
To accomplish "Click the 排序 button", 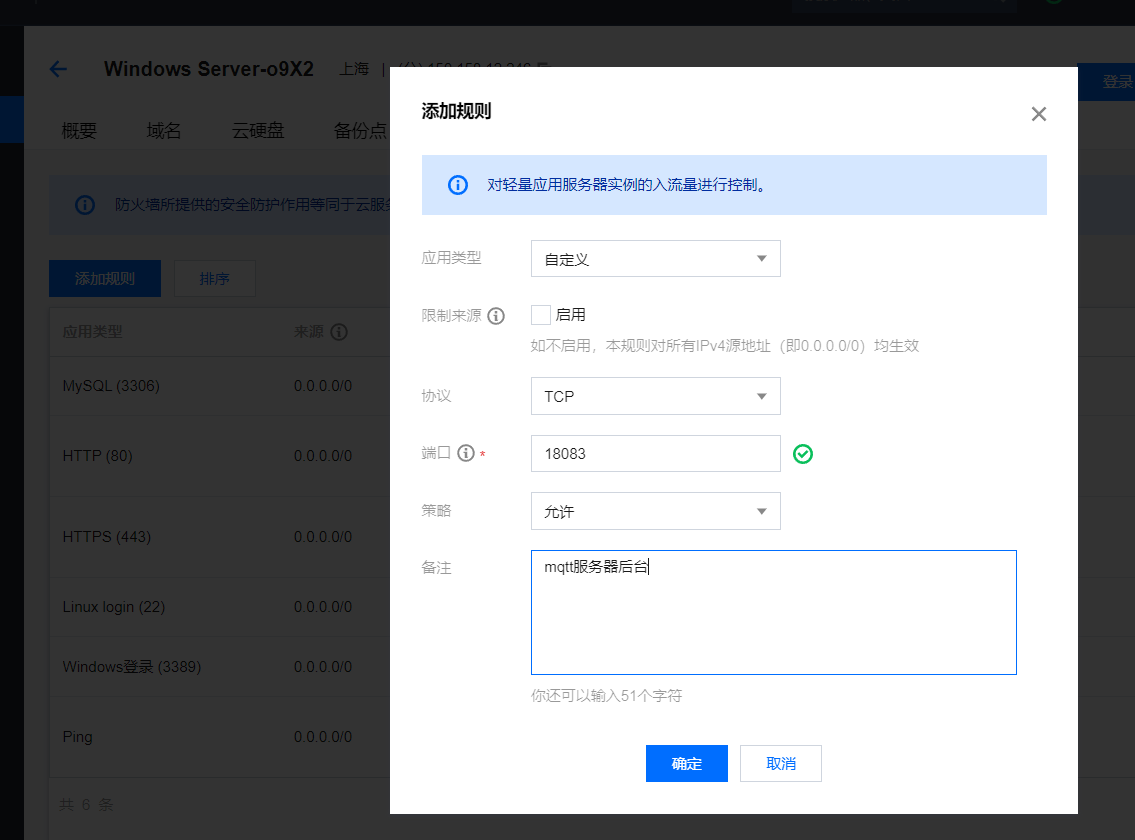I will pyautogui.click(x=214, y=279).
